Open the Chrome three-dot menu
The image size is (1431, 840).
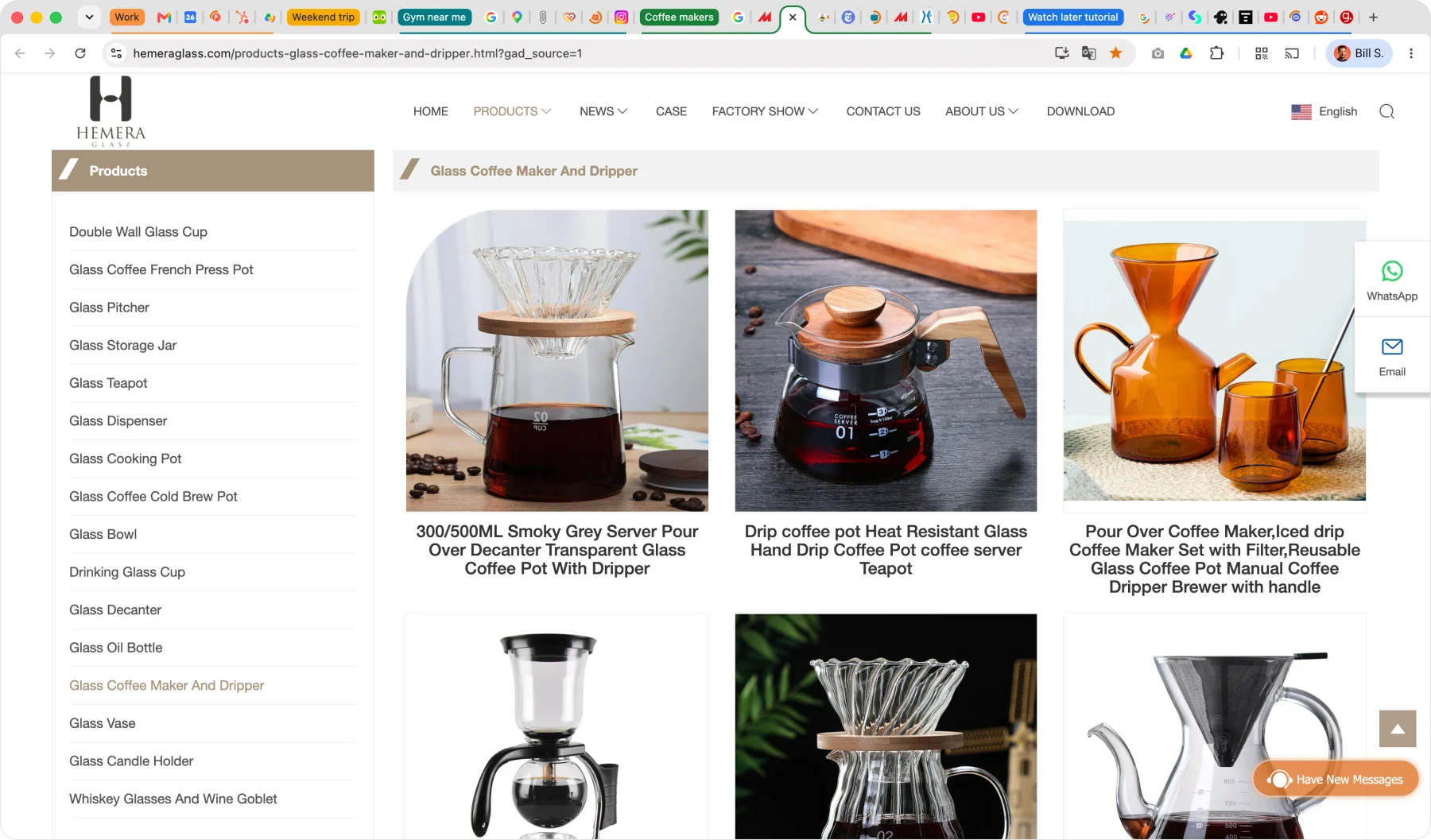pyautogui.click(x=1411, y=53)
